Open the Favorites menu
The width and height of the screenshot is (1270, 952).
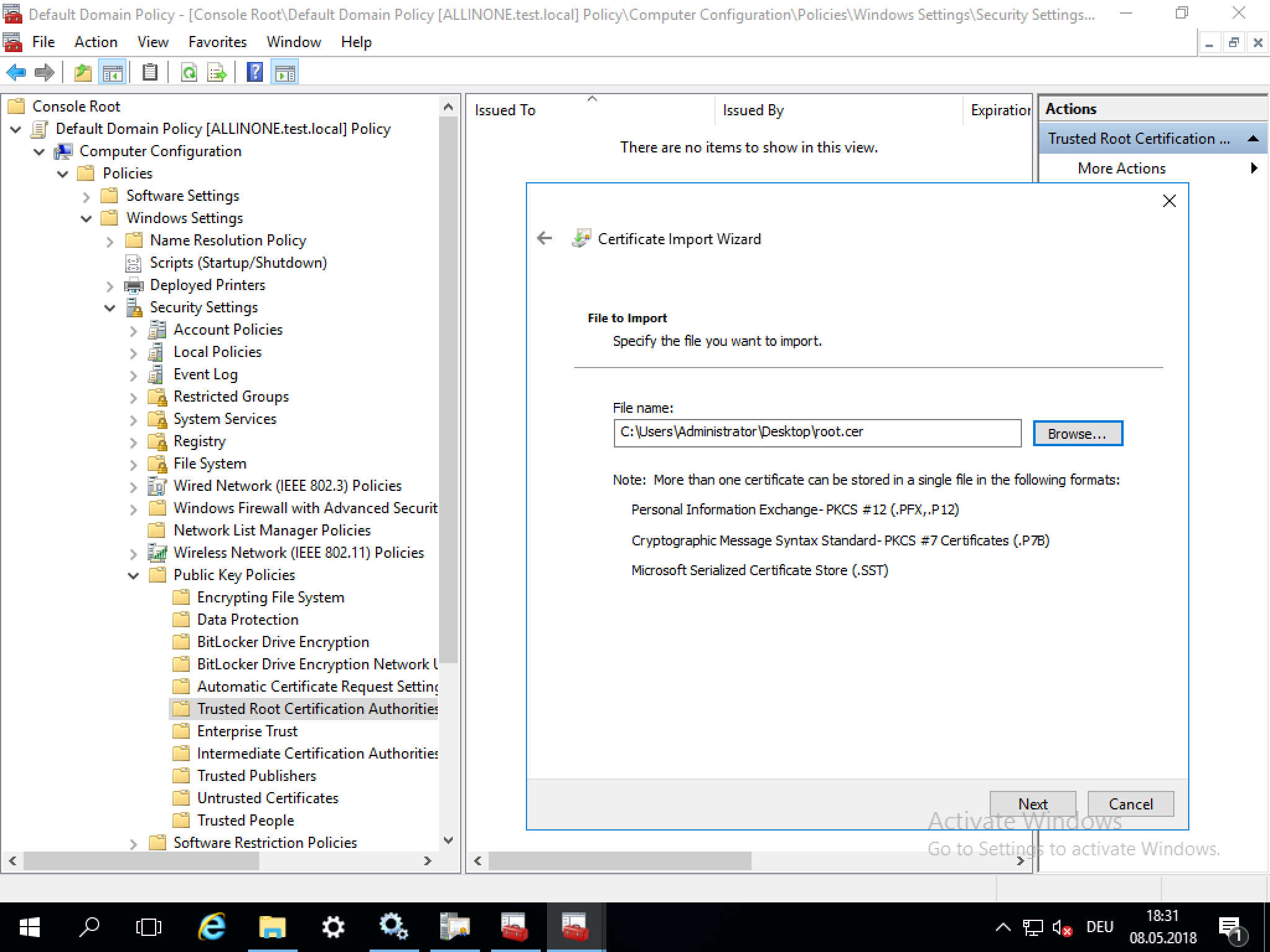click(217, 42)
